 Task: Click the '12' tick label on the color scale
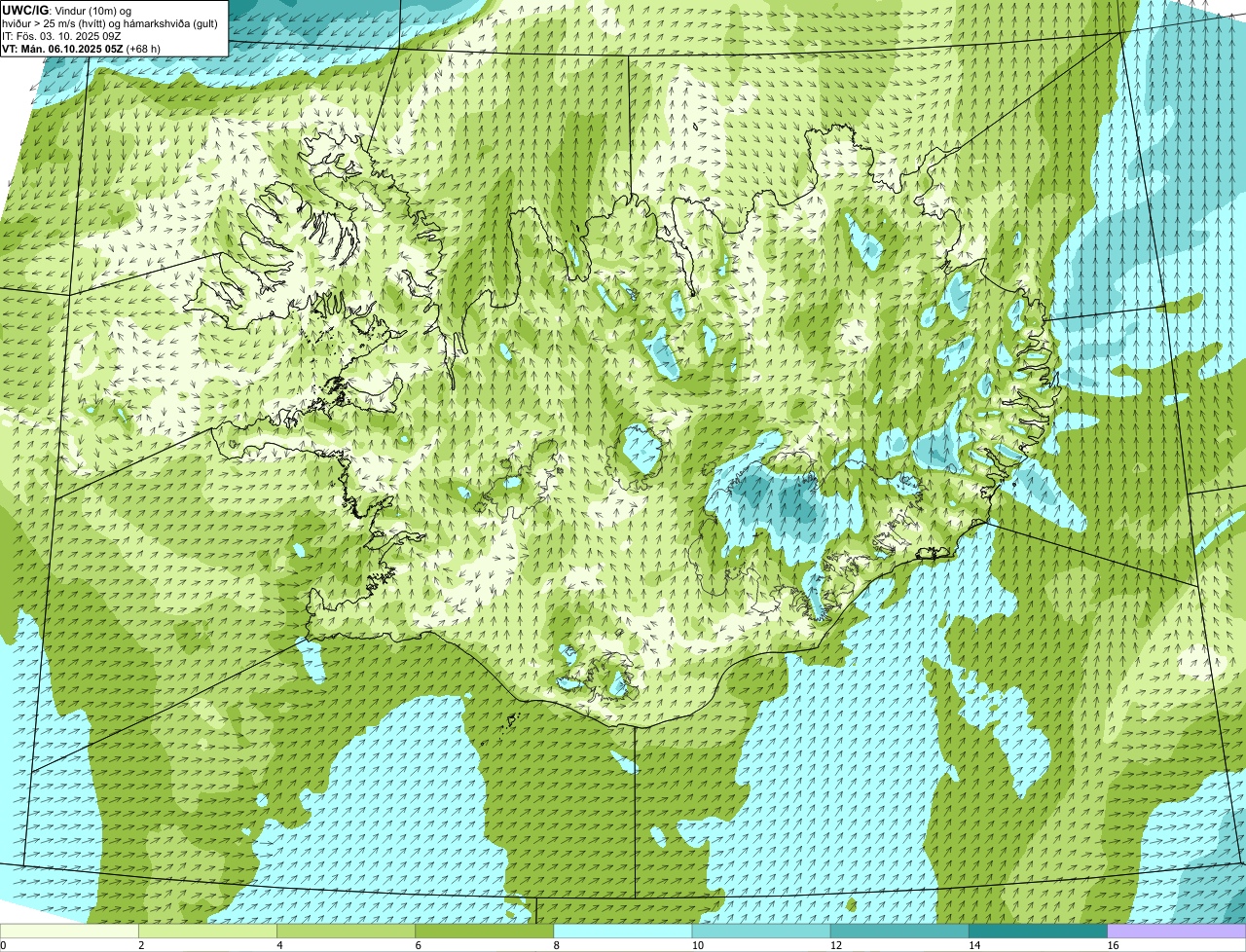tap(836, 945)
